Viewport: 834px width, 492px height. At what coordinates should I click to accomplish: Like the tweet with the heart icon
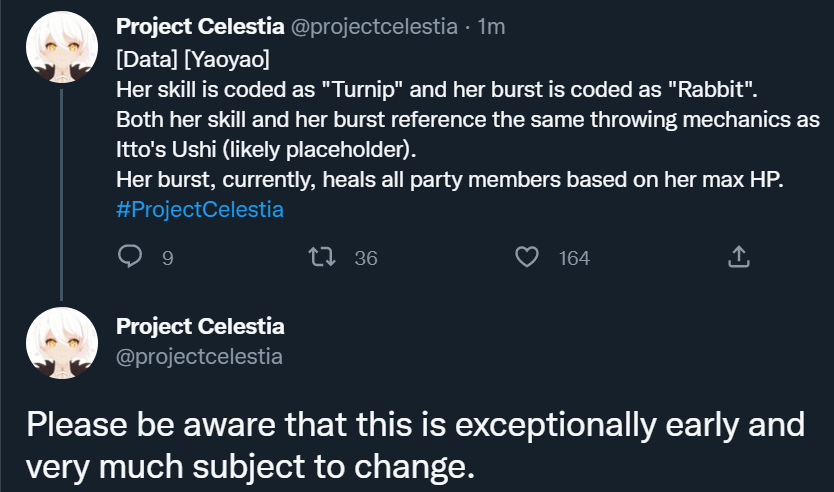(527, 257)
